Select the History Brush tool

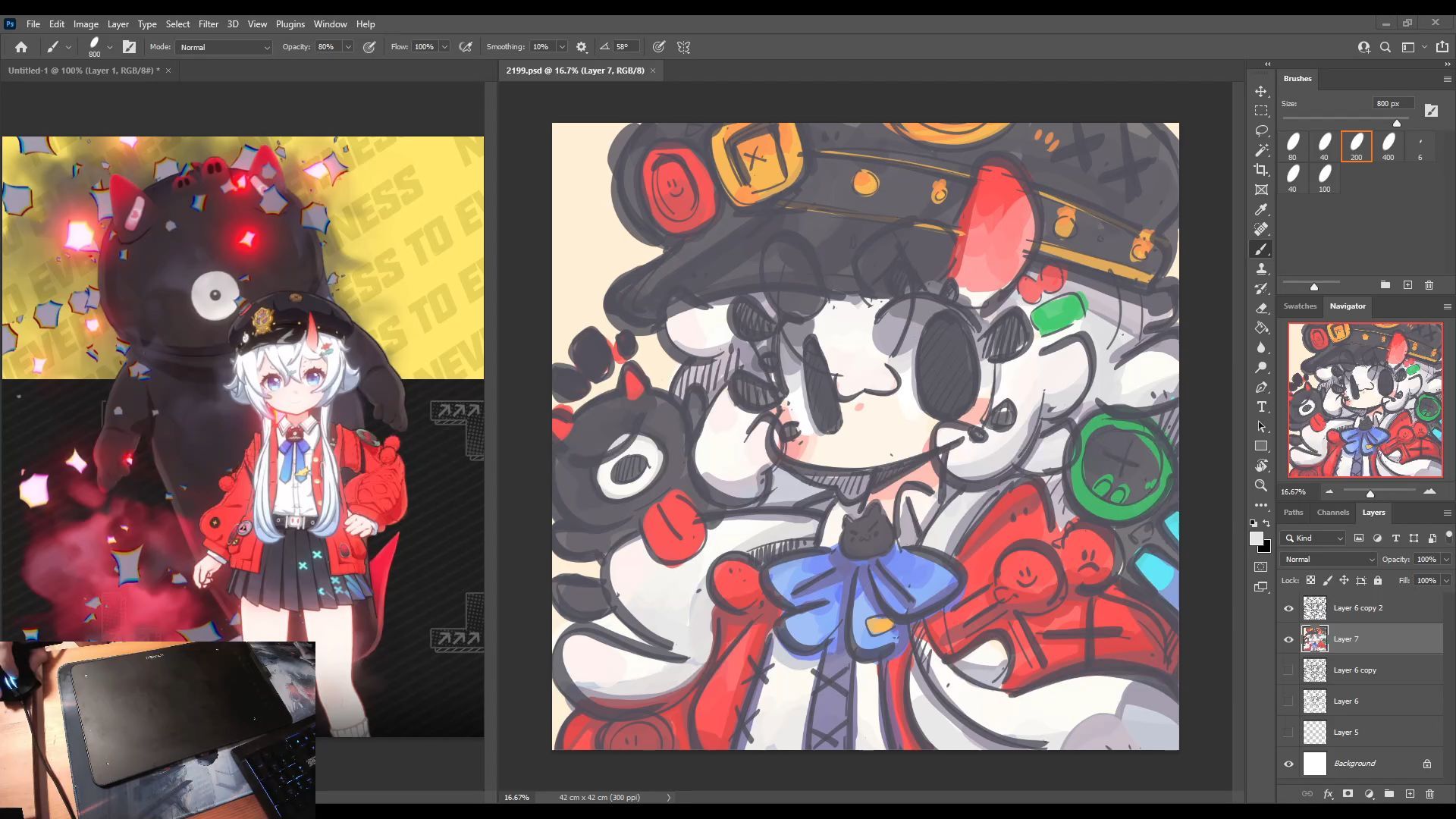1261,288
